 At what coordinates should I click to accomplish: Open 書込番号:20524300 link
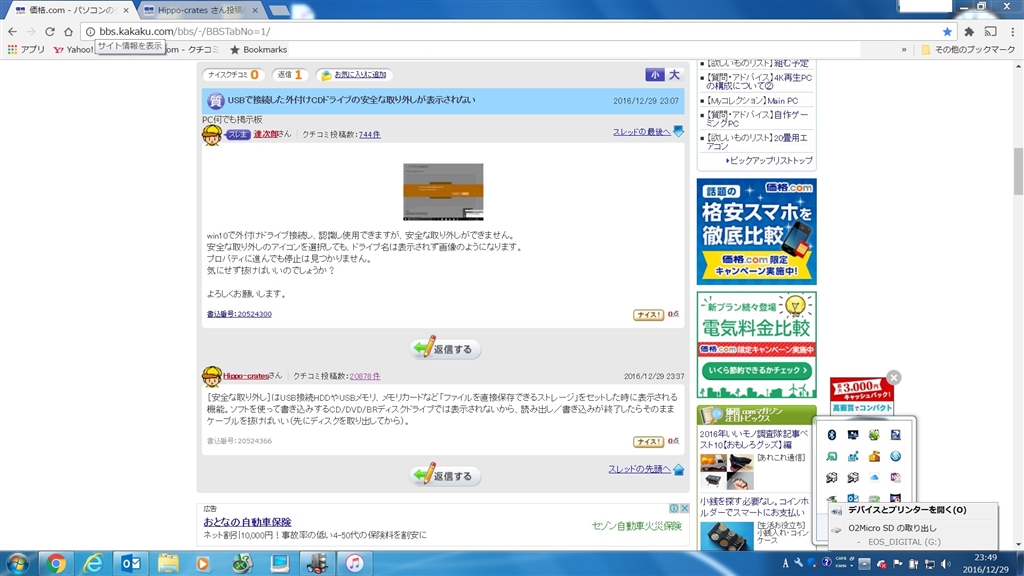pos(239,314)
